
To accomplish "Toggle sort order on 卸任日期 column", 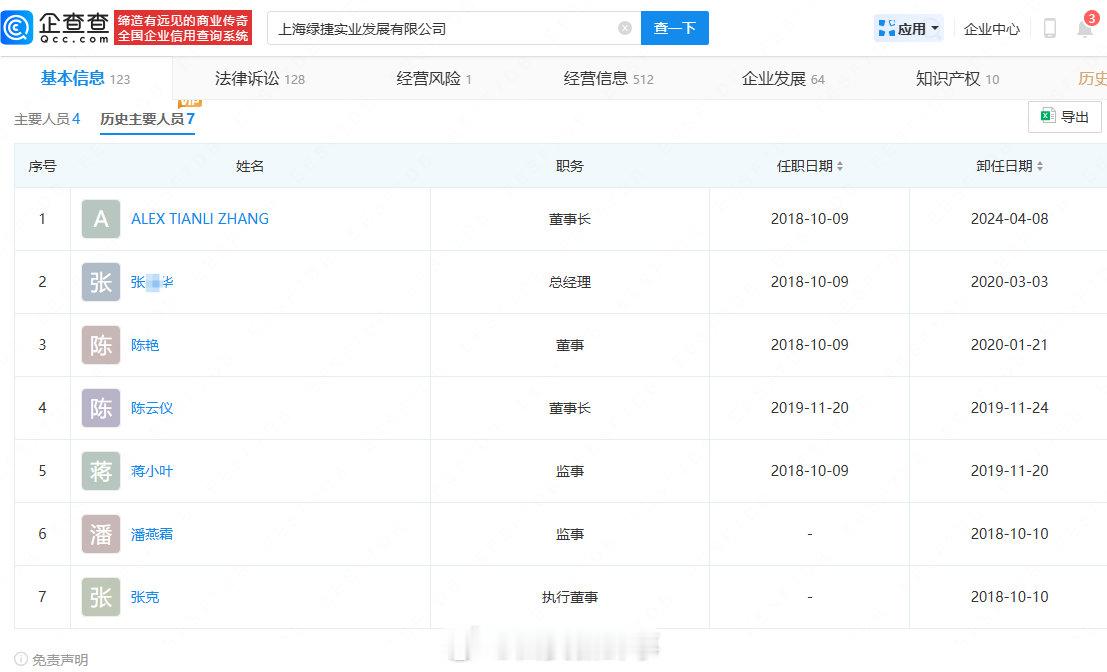I will point(1038,166).
